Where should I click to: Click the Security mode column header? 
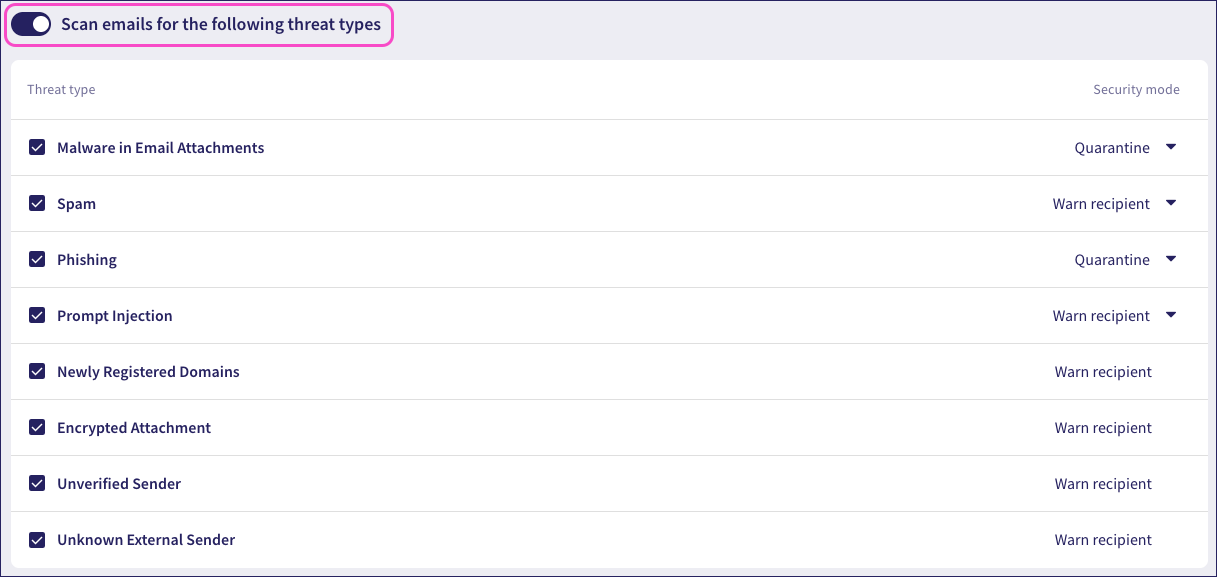click(1136, 90)
